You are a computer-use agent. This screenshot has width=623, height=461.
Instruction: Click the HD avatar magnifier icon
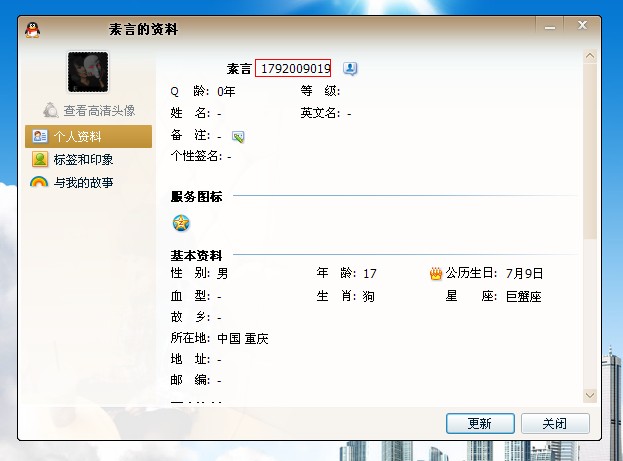point(51,110)
